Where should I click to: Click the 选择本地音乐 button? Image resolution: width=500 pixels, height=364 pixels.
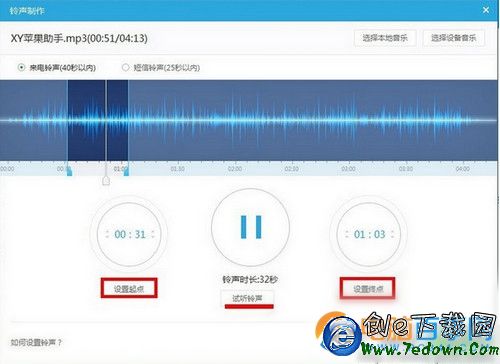pyautogui.click(x=385, y=38)
